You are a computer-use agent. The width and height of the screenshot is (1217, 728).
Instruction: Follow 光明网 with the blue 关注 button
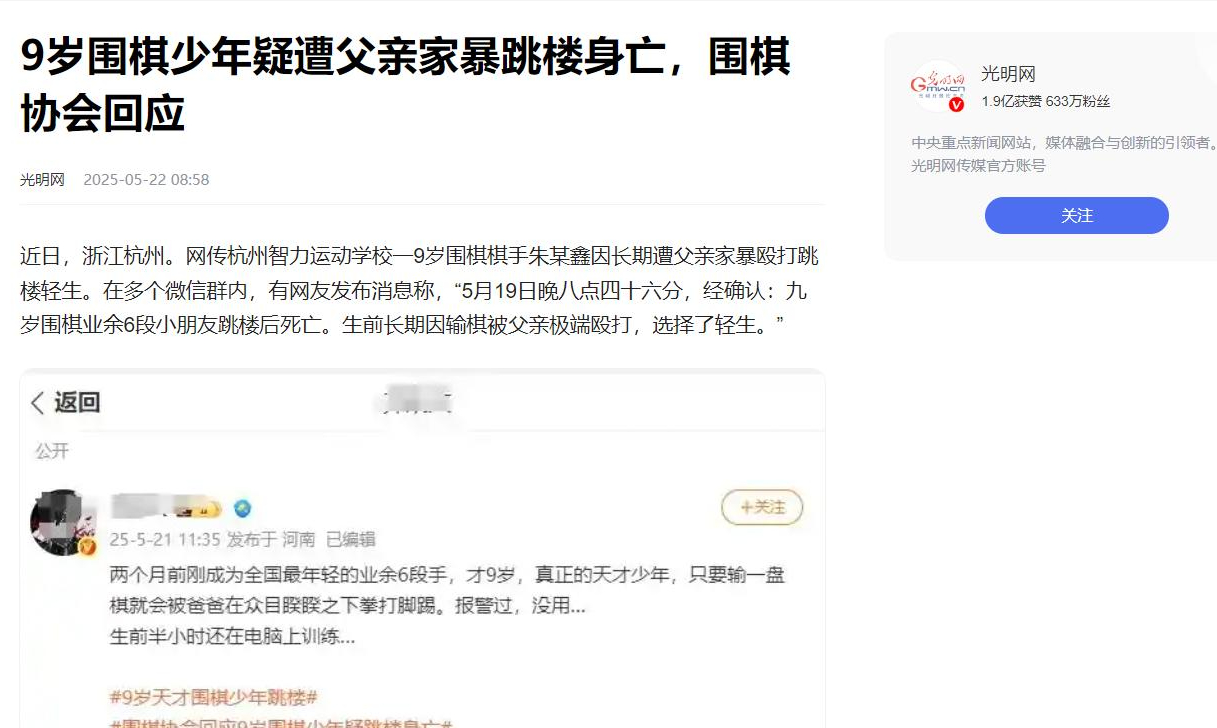[1076, 216]
